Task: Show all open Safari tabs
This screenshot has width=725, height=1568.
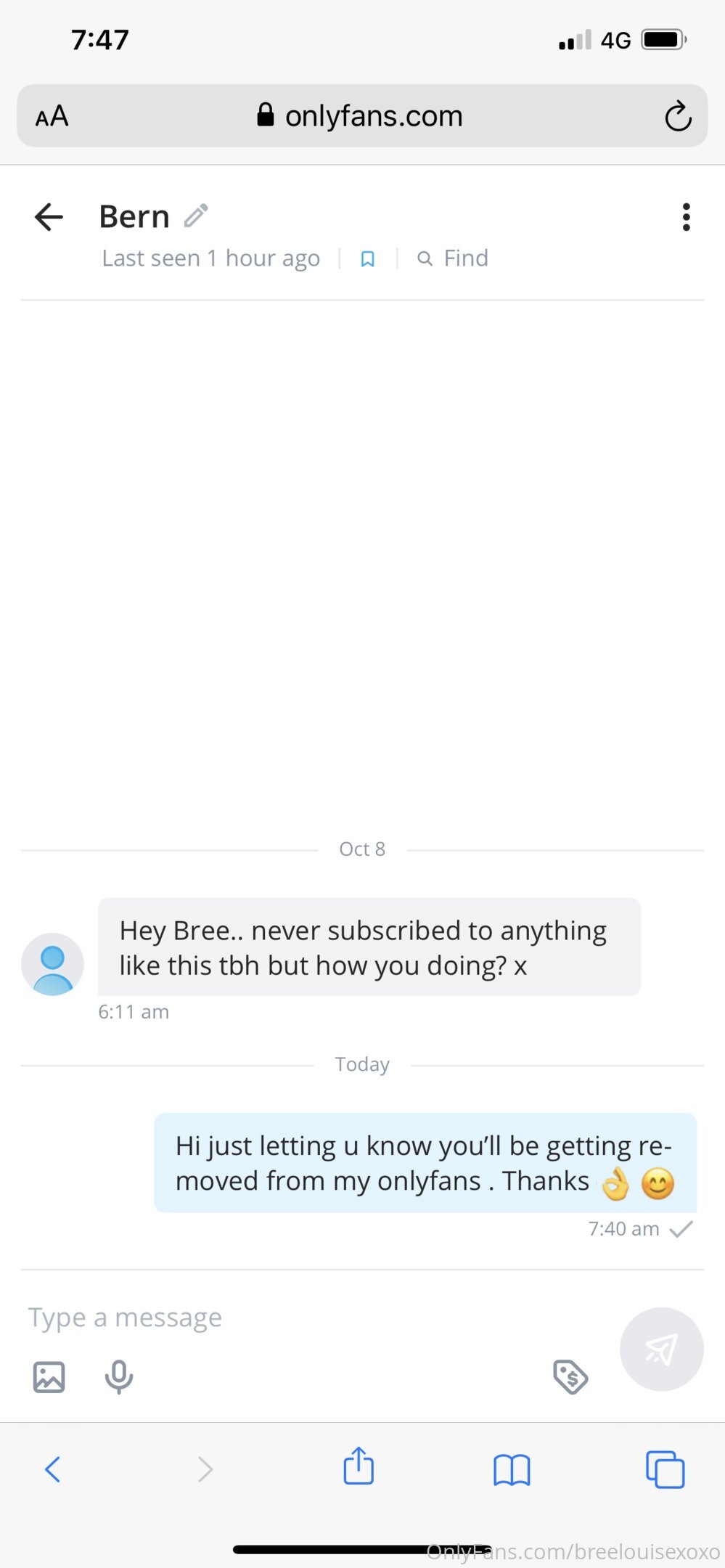Action: pos(665,1469)
